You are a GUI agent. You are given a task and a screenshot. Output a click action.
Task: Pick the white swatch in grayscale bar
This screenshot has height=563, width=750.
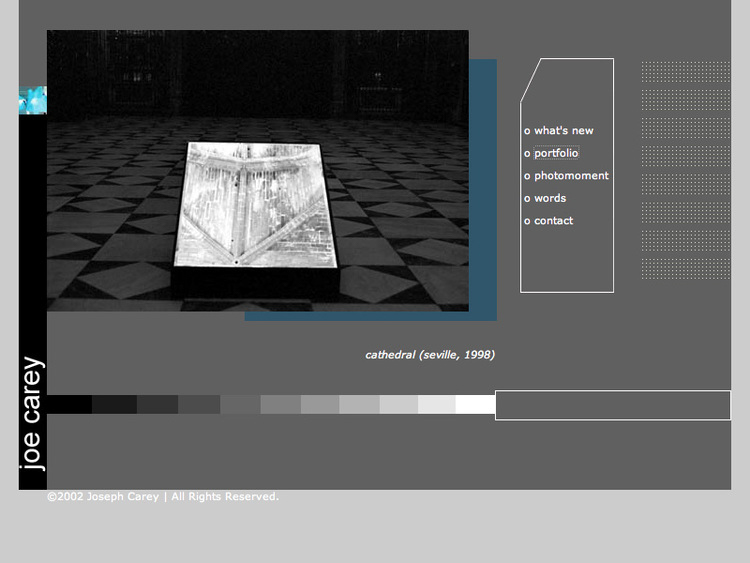pos(475,404)
